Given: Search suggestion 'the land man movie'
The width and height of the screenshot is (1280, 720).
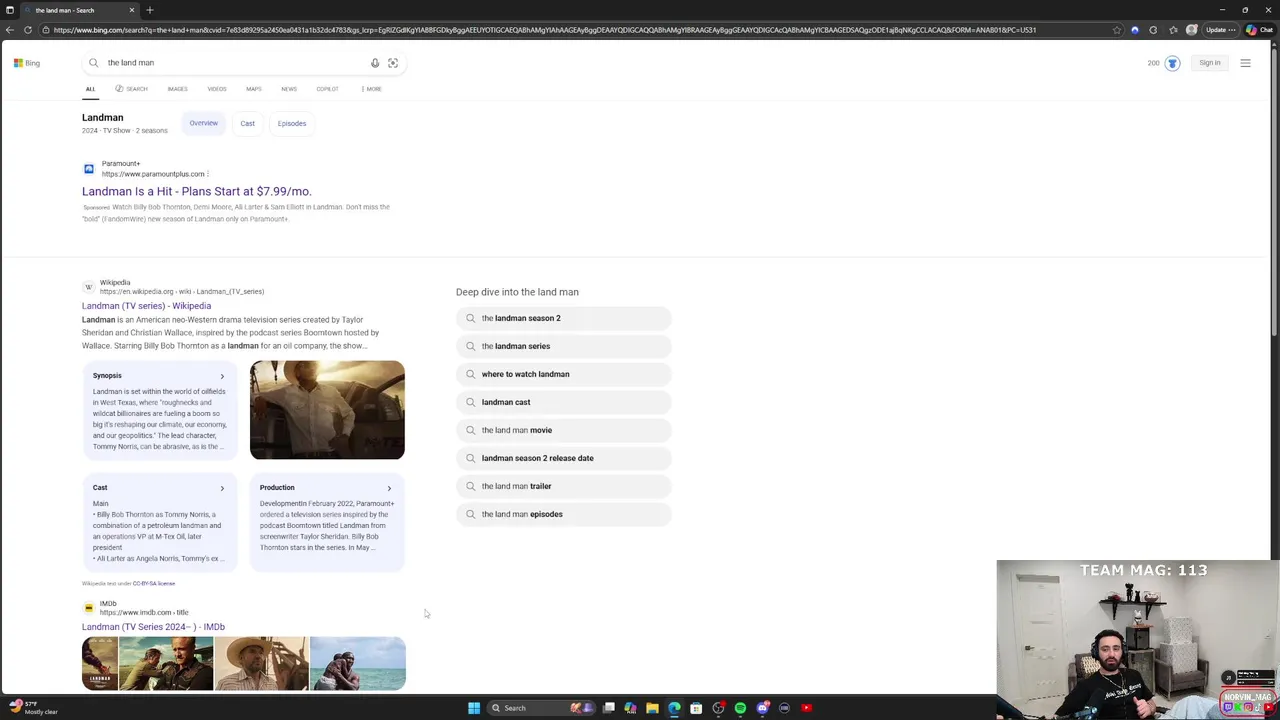Looking at the screenshot, I should (564, 430).
